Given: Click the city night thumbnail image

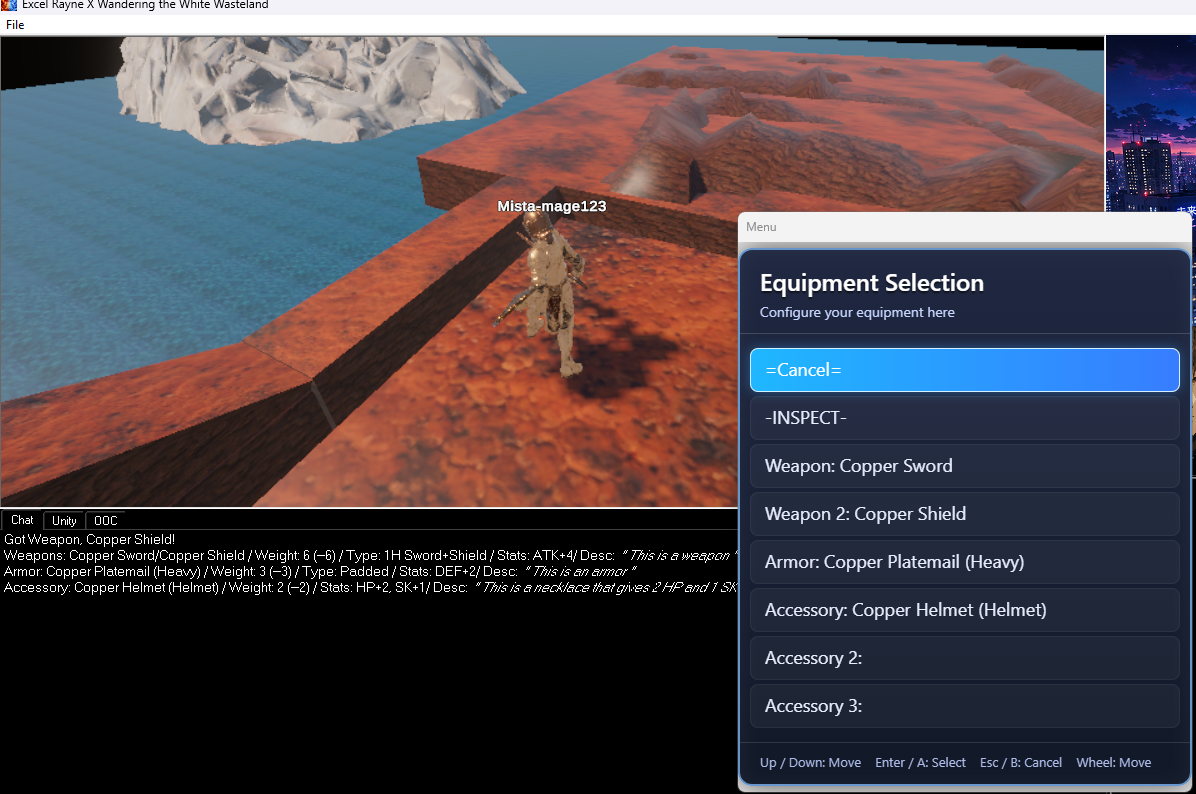Looking at the screenshot, I should [x=1151, y=124].
